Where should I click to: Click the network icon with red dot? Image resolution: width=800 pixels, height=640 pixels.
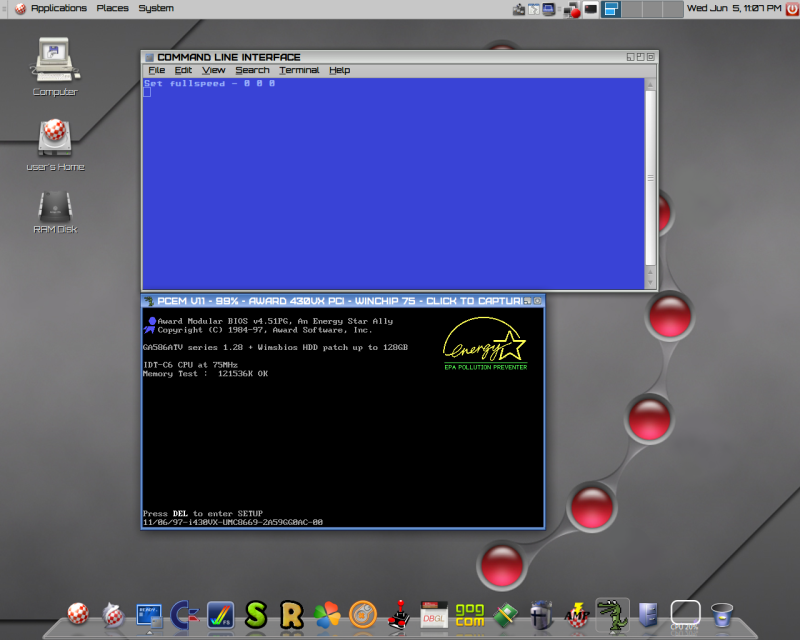coord(571,9)
